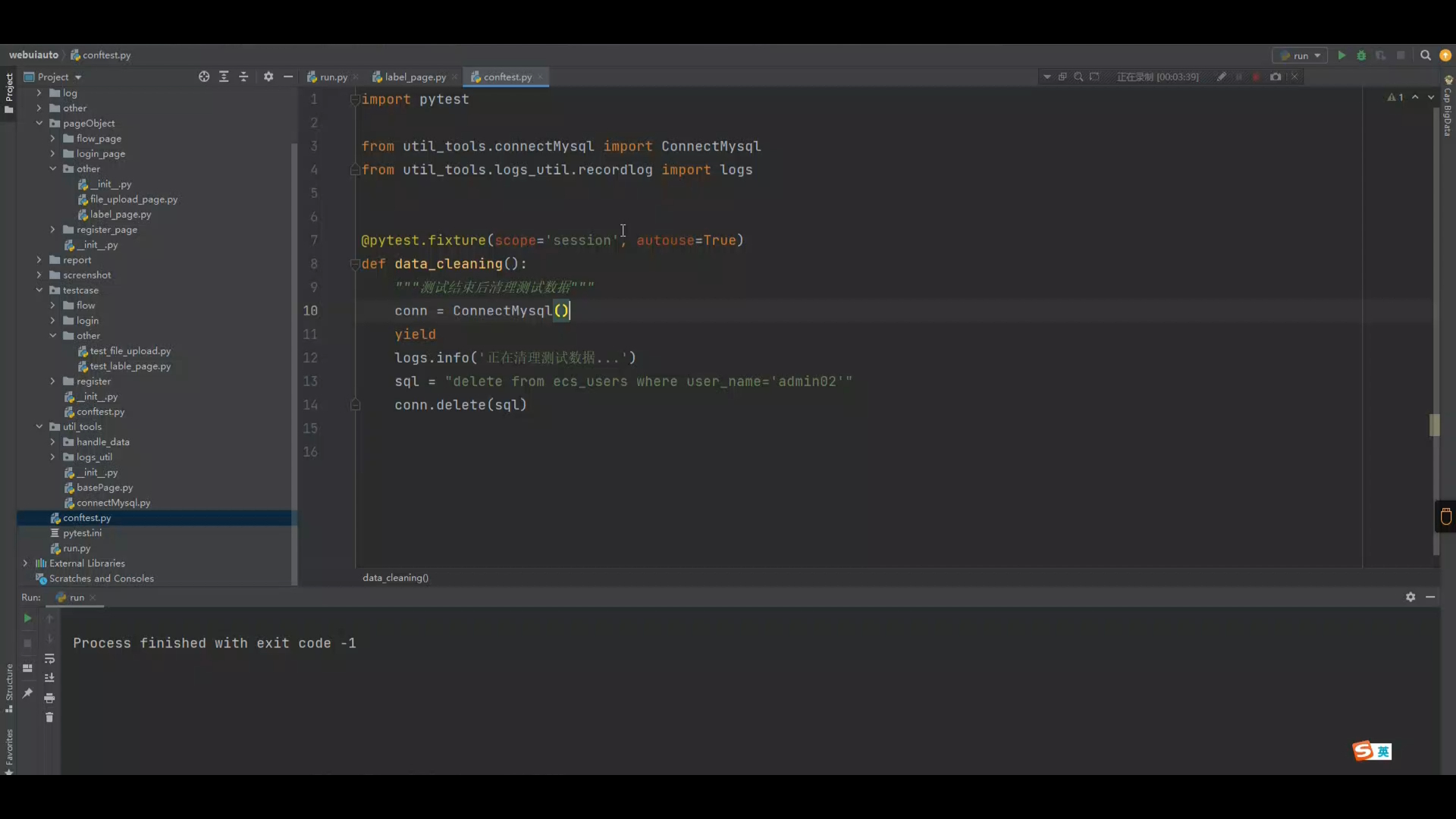Screen dimensions: 1456x819
Task: Expand the External Libraries node
Action: (25, 563)
